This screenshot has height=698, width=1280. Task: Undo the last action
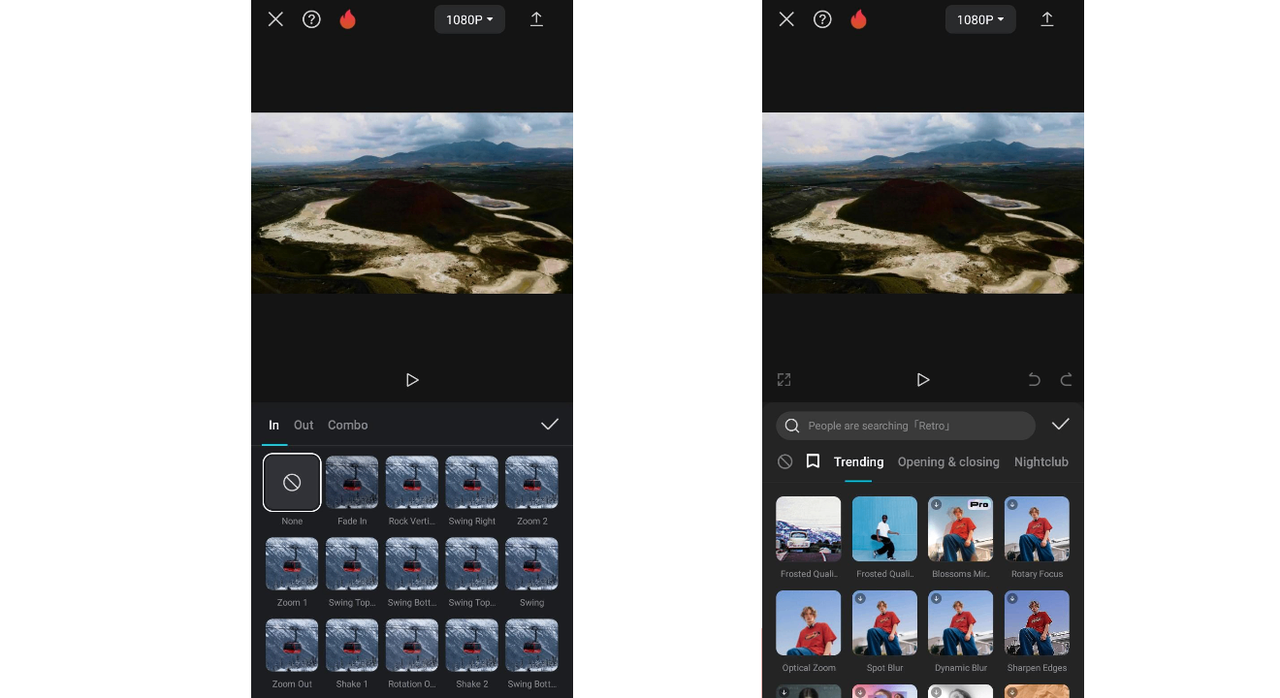coord(1034,380)
